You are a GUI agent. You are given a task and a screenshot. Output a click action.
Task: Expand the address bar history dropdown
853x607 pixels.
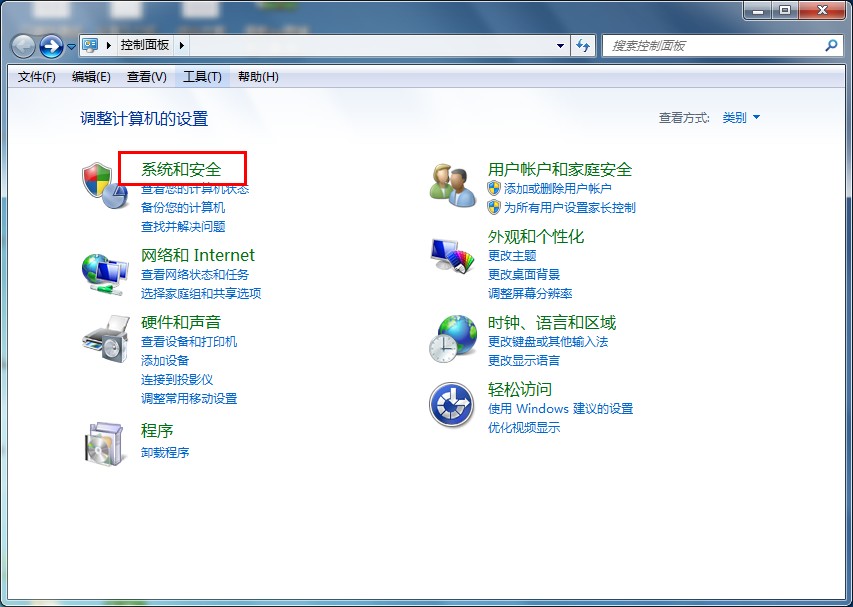click(x=560, y=45)
